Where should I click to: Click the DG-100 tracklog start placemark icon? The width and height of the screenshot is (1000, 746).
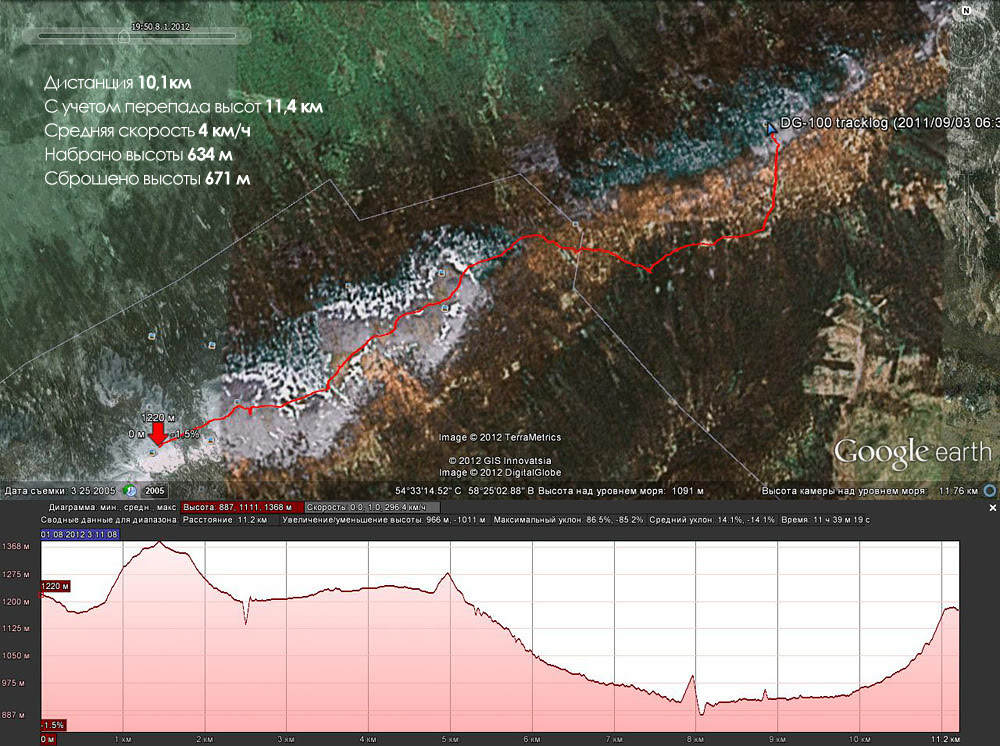(771, 128)
